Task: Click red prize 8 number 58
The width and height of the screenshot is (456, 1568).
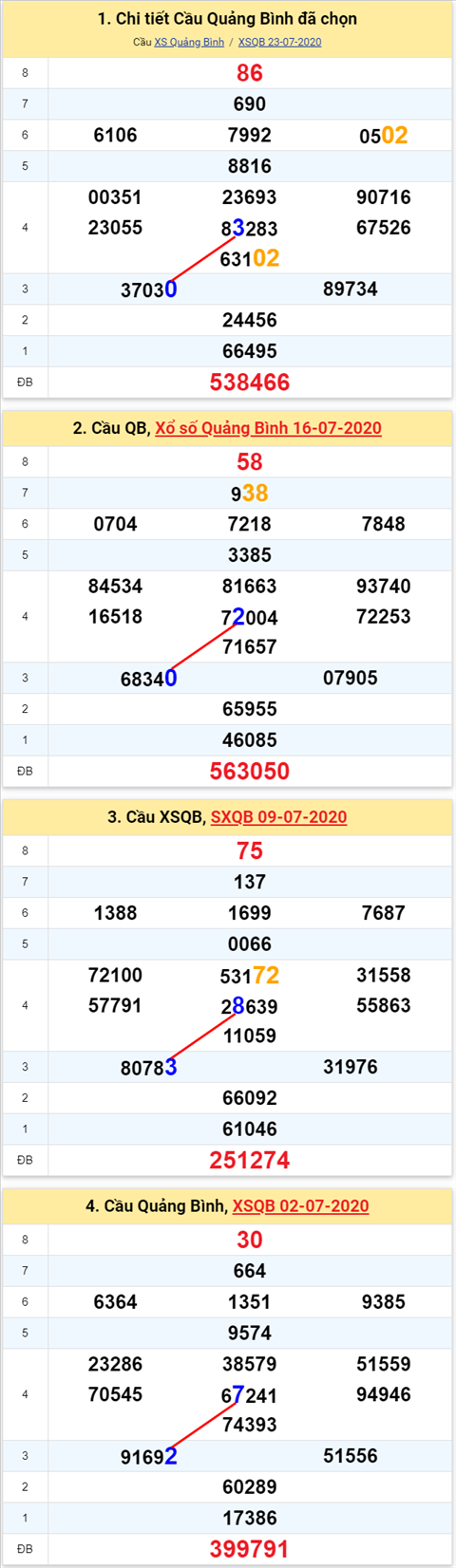Action: [250, 462]
